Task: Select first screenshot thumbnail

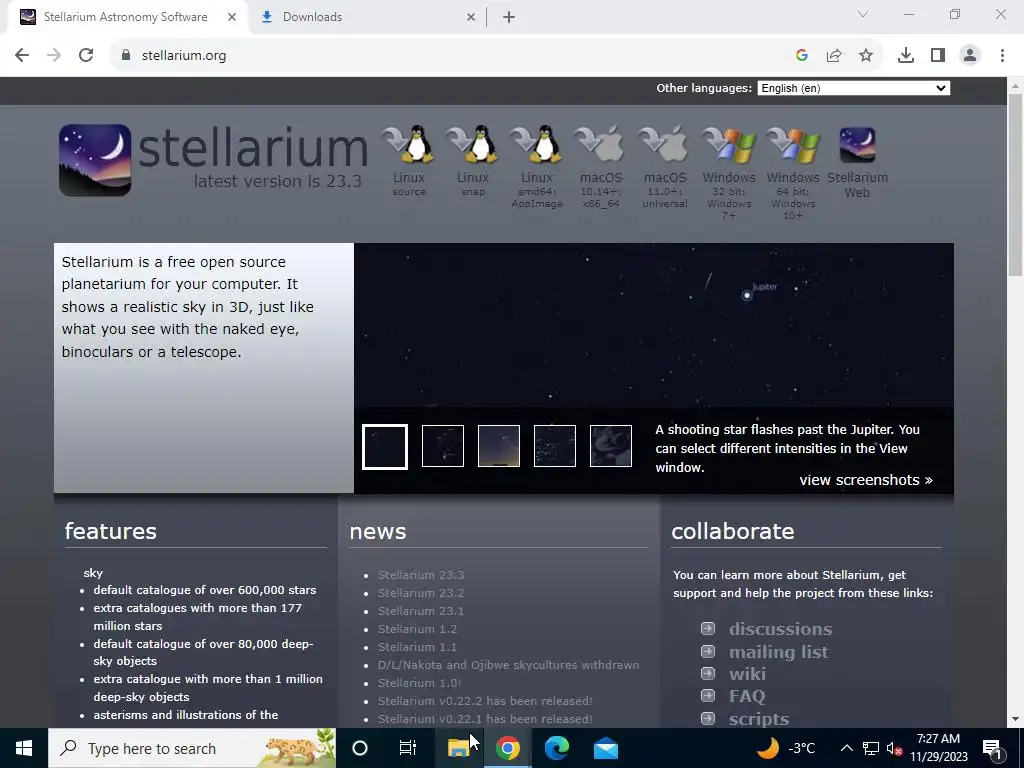Action: click(385, 447)
